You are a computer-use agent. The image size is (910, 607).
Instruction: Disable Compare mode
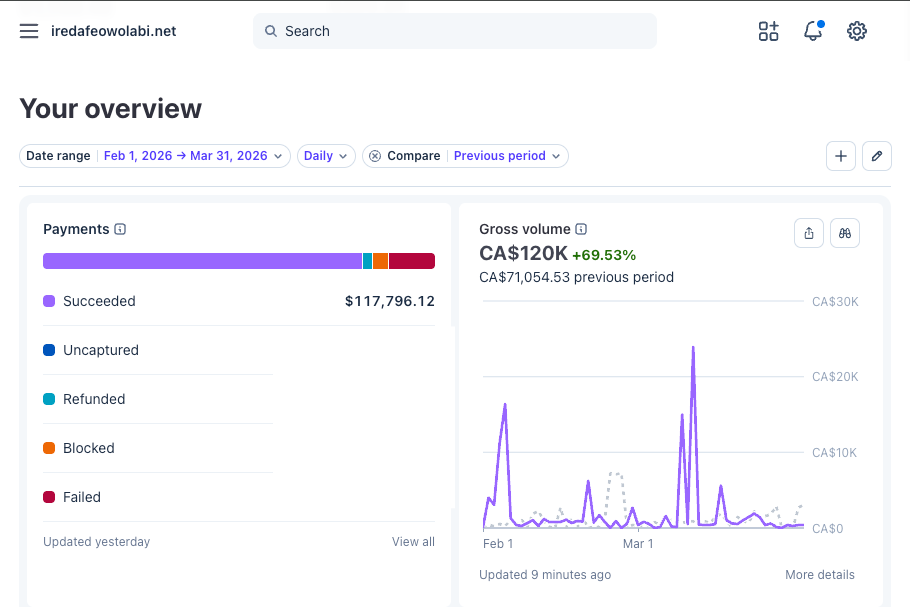click(x=375, y=156)
